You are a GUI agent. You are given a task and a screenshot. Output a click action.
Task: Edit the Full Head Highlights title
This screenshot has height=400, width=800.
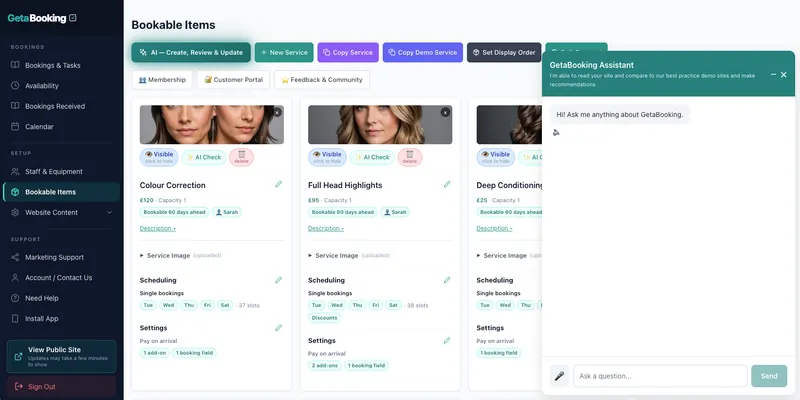447,185
